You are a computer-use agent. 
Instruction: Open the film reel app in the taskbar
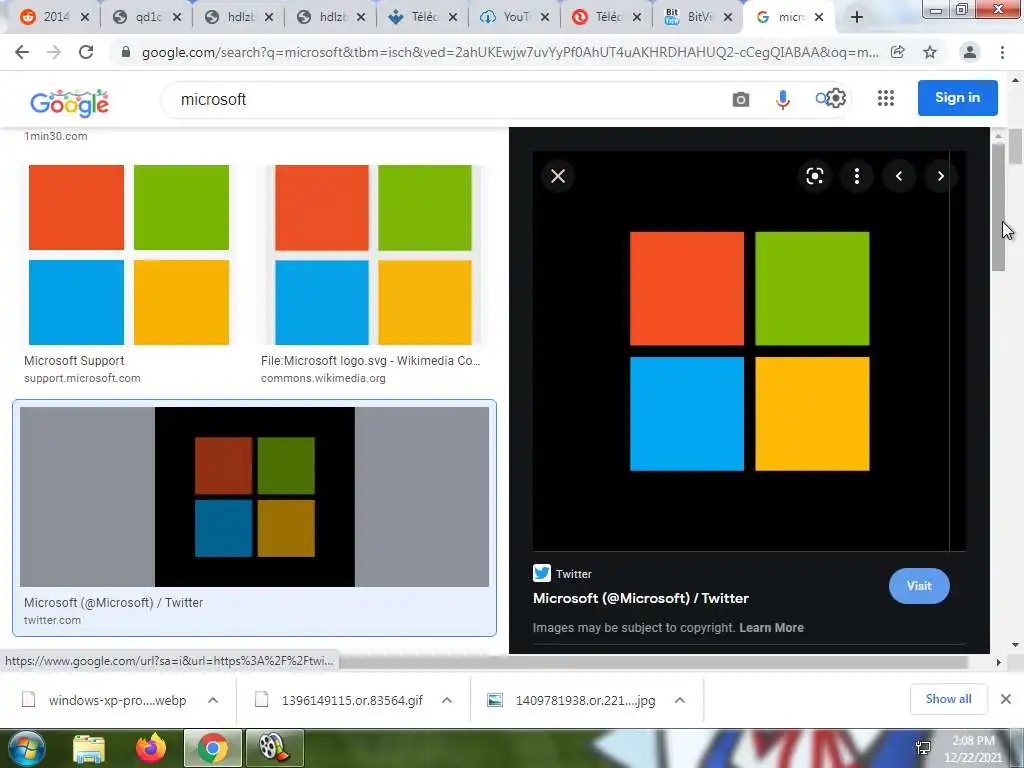(x=274, y=748)
